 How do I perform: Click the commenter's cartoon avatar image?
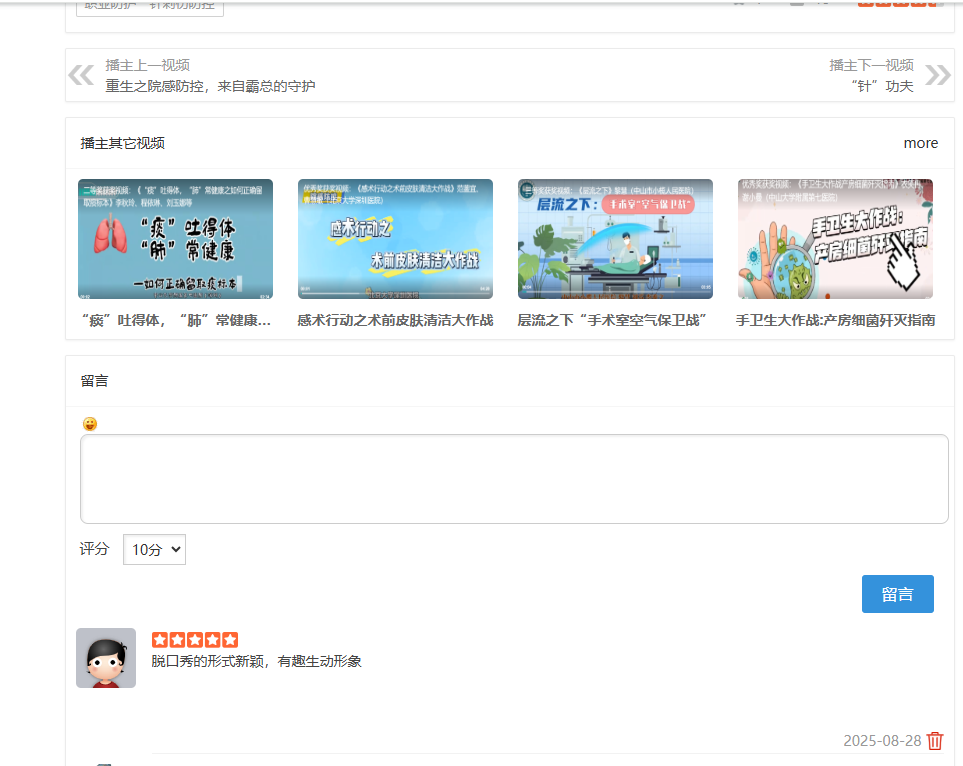click(106, 658)
